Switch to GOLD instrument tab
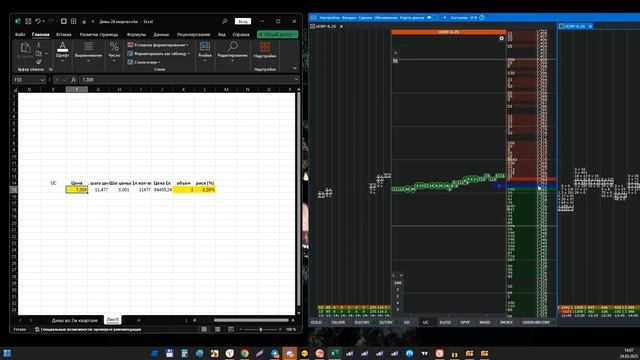The height and width of the screenshot is (360, 640). (x=316, y=322)
